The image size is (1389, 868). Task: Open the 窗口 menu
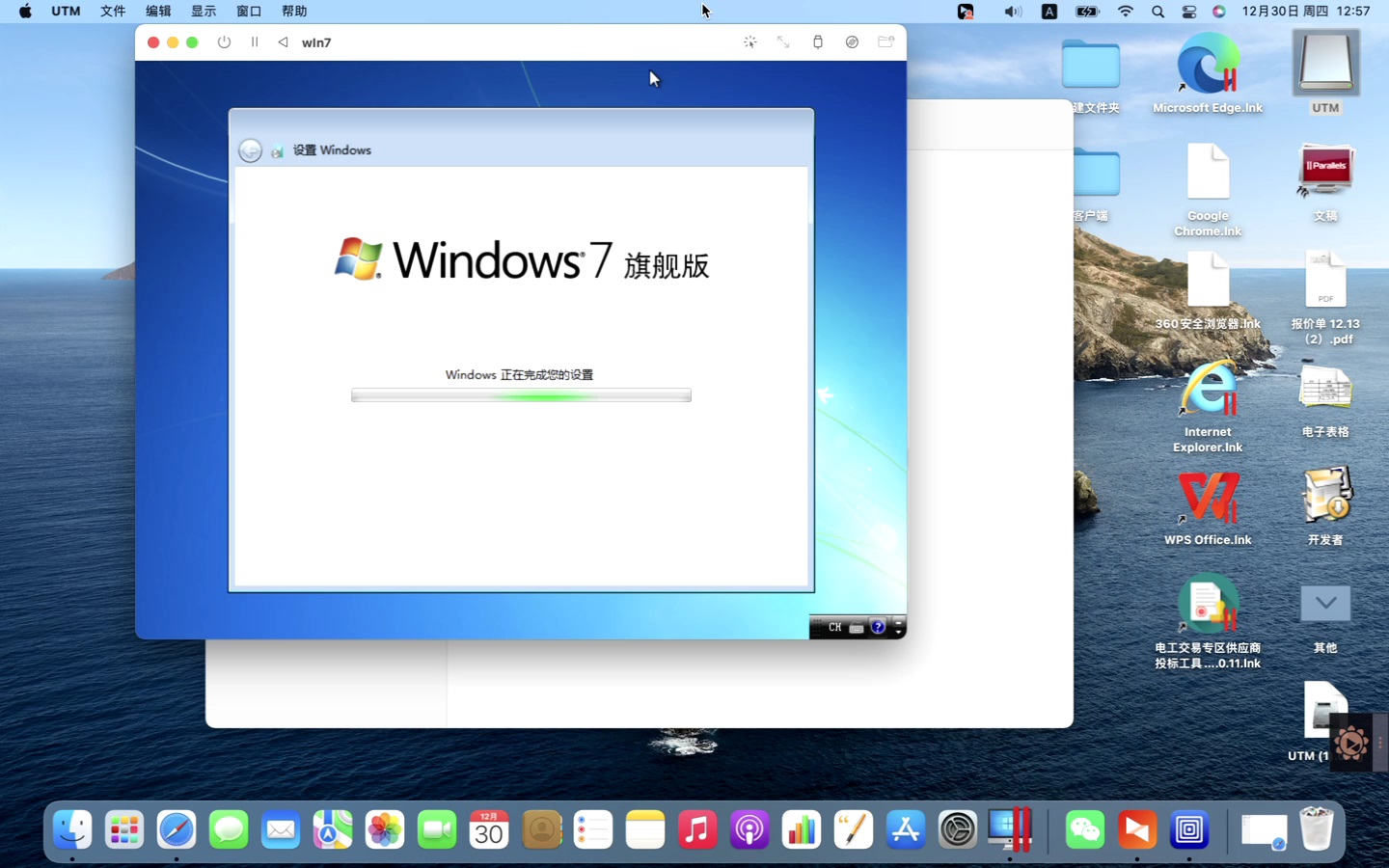click(x=249, y=12)
